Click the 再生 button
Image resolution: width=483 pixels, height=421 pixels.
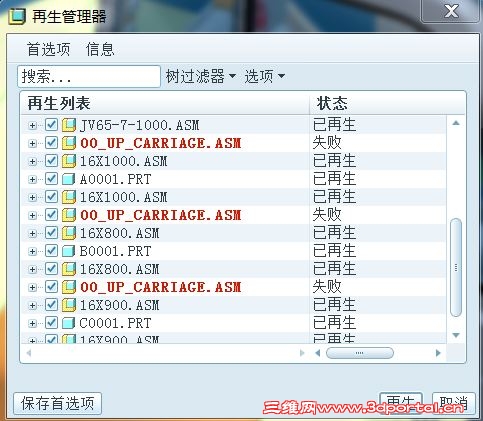(401, 403)
